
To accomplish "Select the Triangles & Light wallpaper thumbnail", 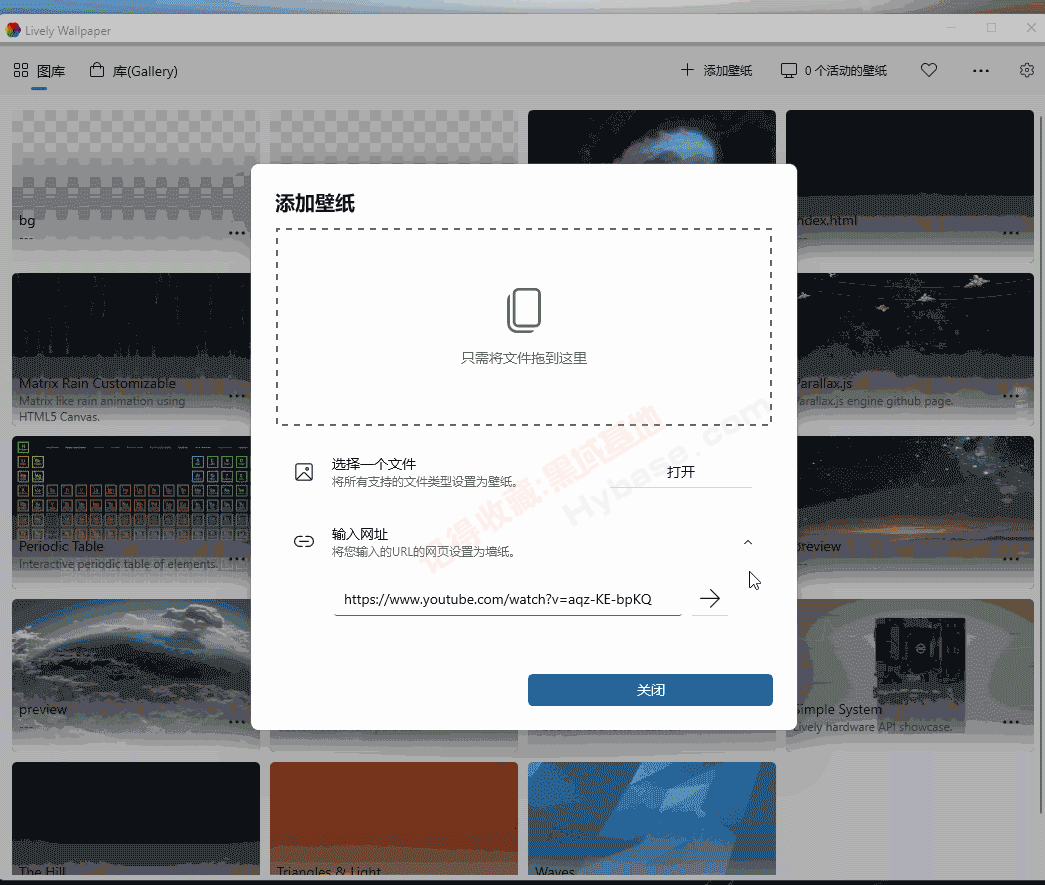I will tap(393, 815).
